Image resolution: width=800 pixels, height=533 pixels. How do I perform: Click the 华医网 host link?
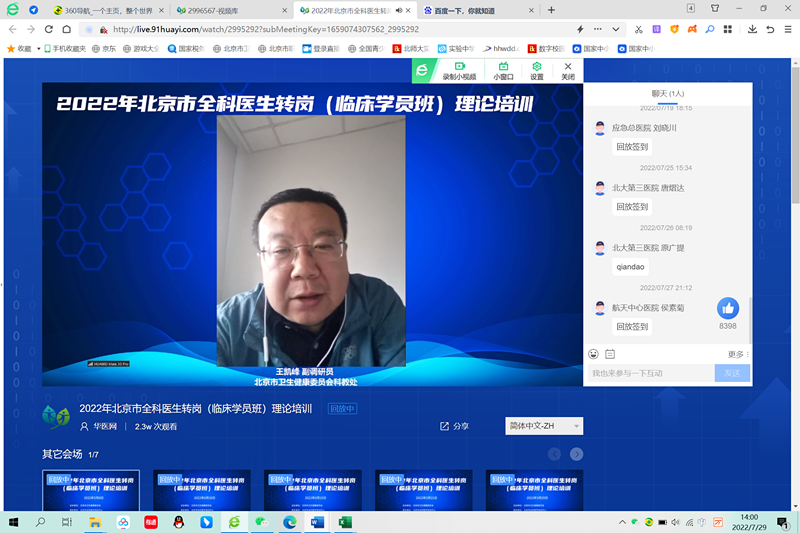[x=105, y=426]
